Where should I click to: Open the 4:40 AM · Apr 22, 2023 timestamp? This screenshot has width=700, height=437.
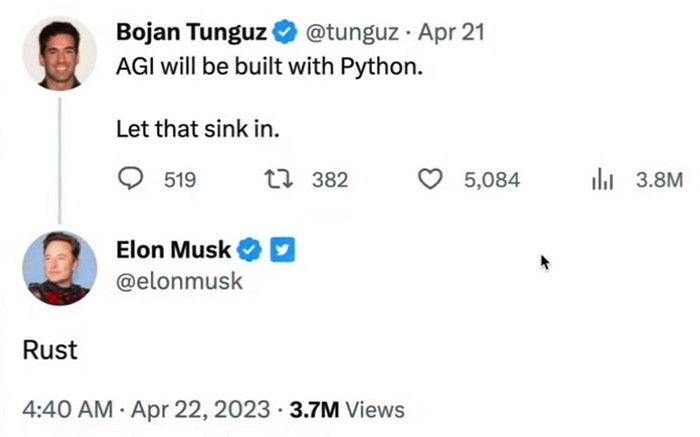(x=146, y=410)
